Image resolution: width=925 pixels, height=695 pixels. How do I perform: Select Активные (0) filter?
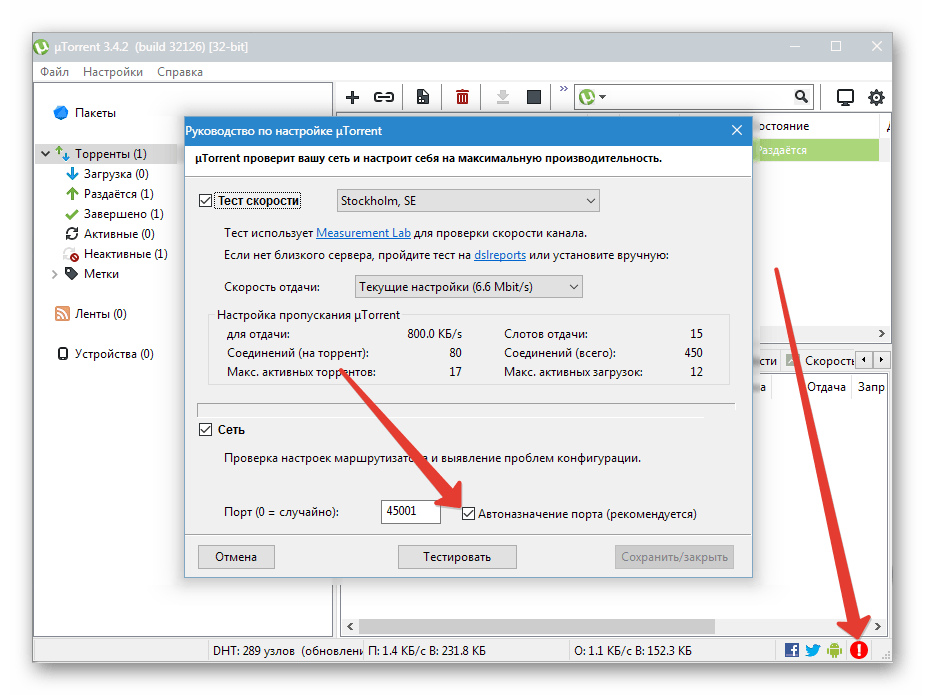click(x=119, y=234)
